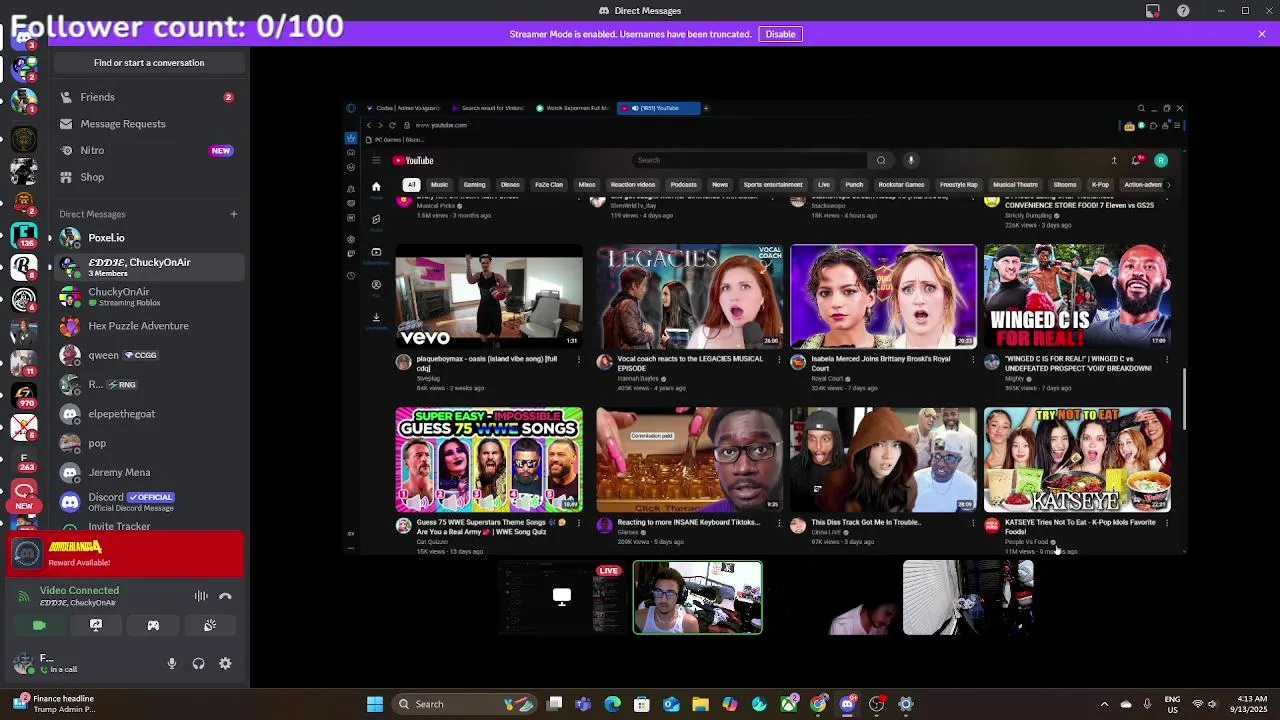
Task: Select the Gaming filter chip
Action: (x=474, y=185)
